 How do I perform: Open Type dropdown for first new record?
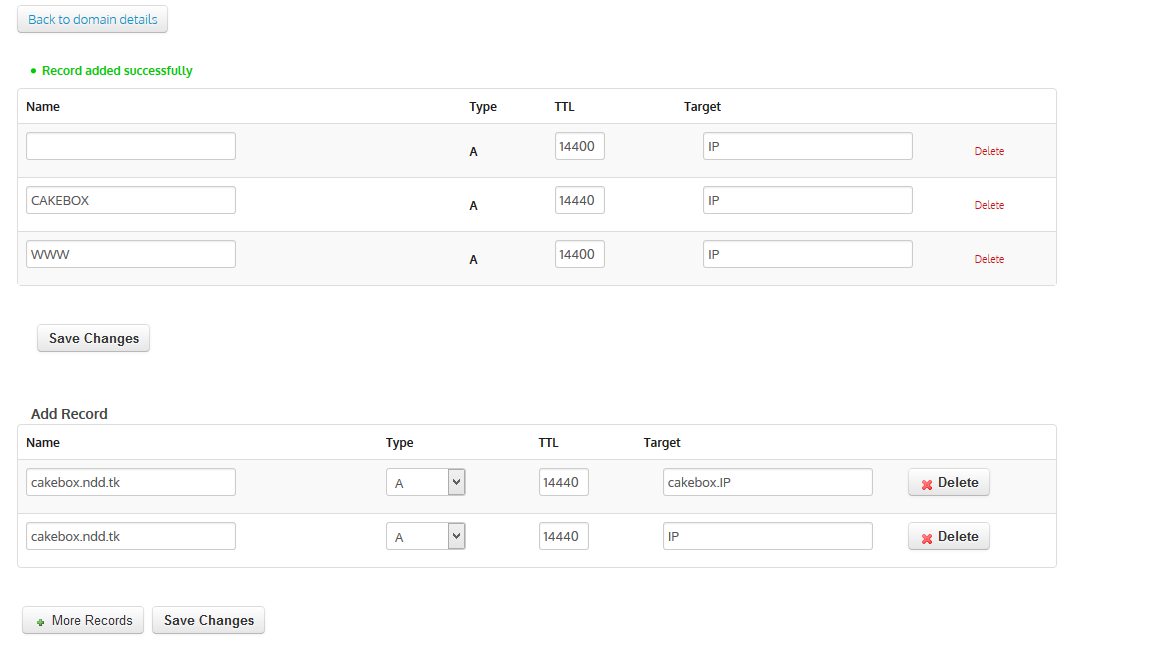[456, 482]
